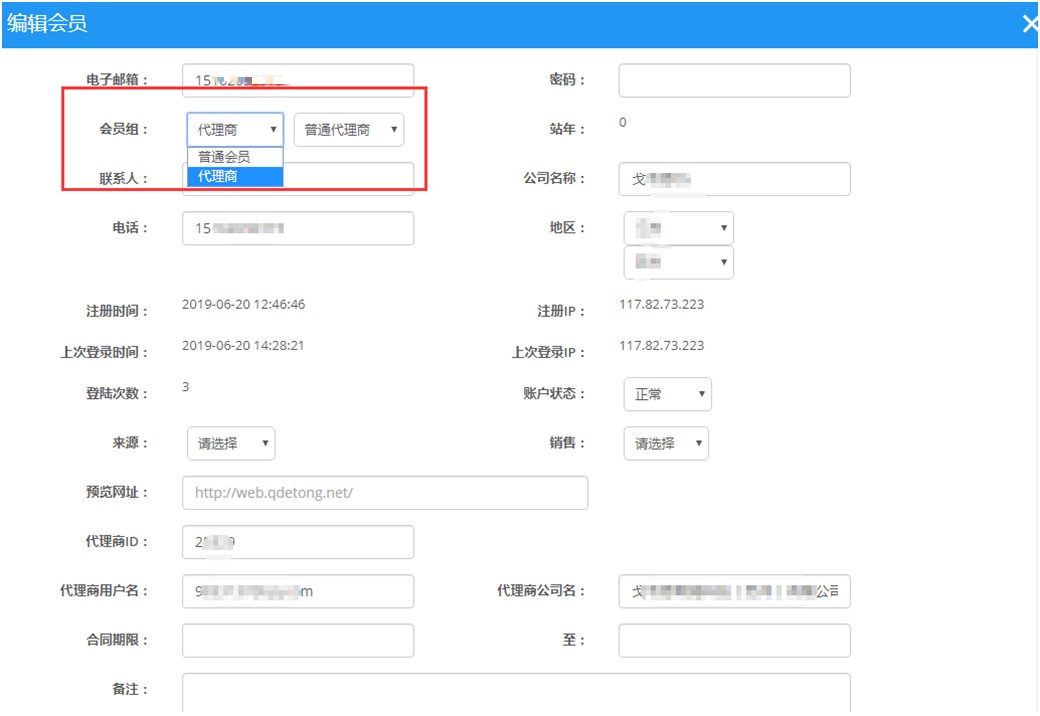Screen dimensions: 1040x716
Task: Click the 合同期限 start date field
Action: tap(298, 641)
